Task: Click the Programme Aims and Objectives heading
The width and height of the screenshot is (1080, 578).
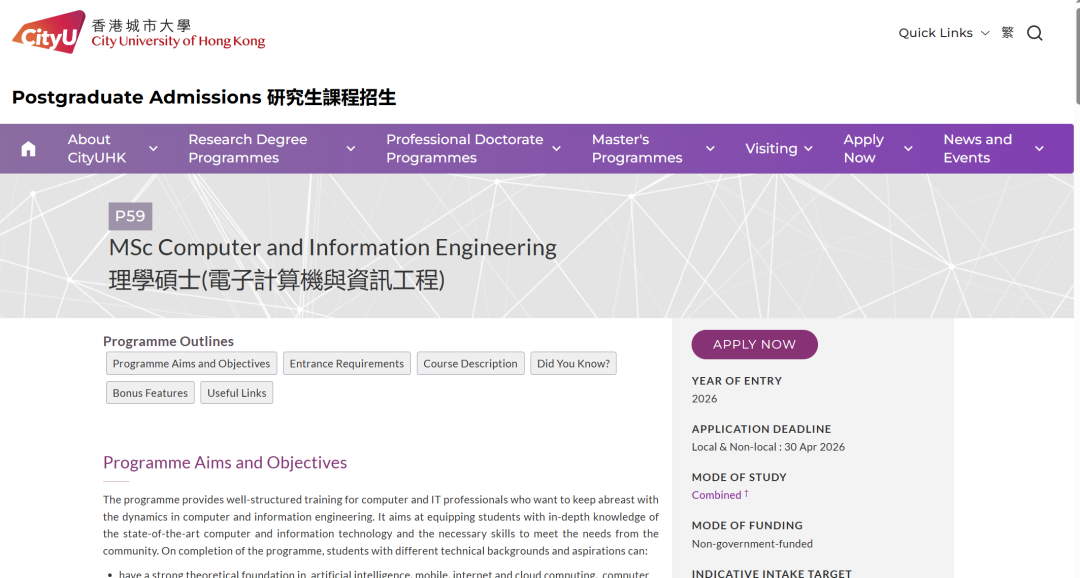Action: 225,462
